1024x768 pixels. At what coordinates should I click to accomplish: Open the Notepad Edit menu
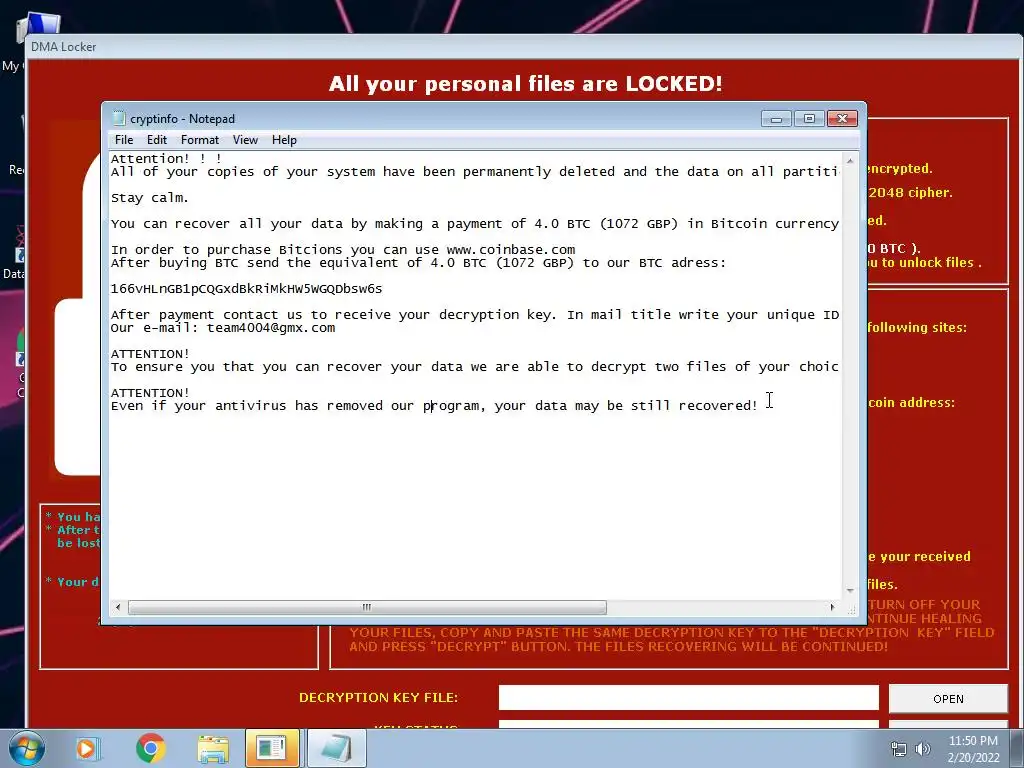(157, 140)
